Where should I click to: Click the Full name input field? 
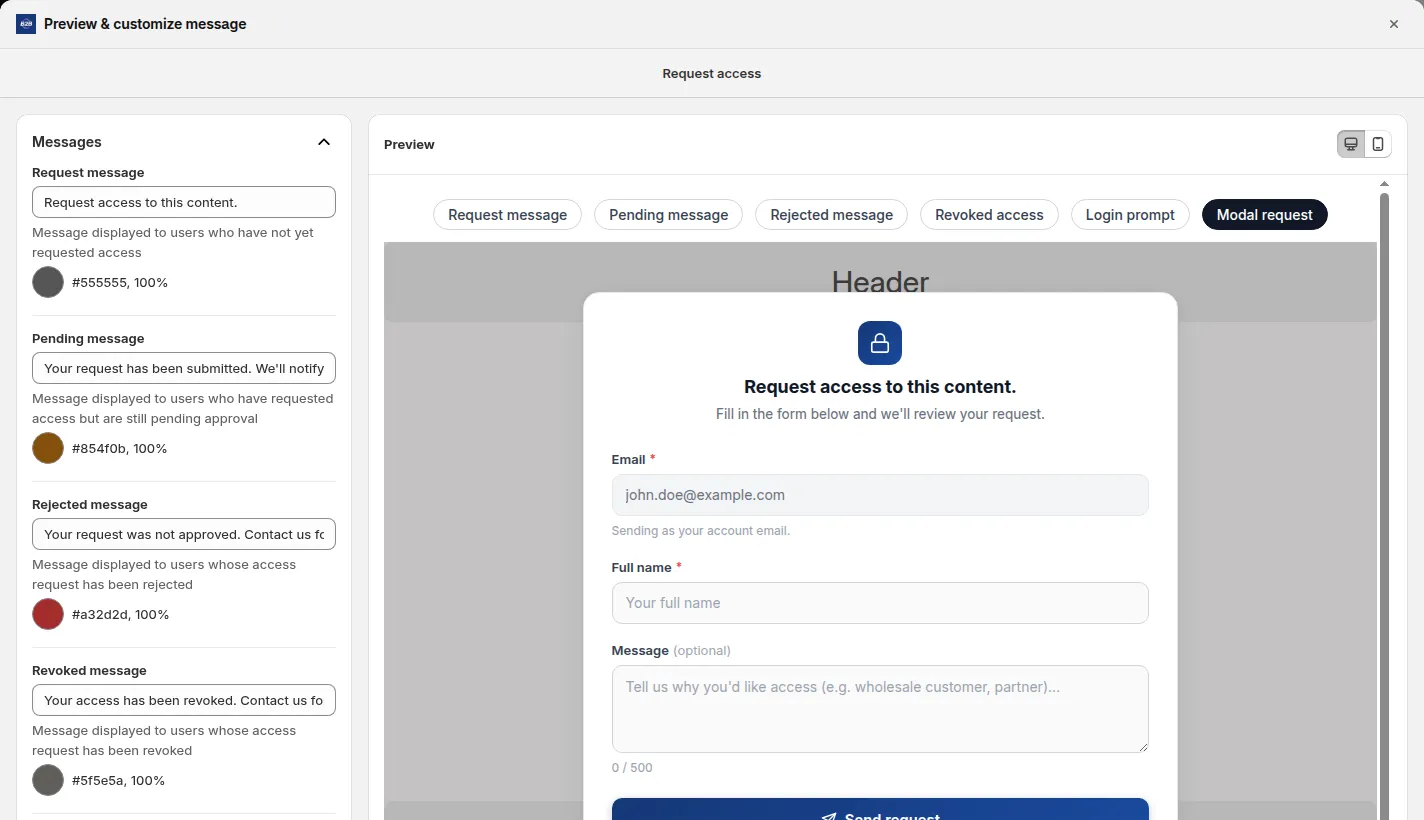[x=880, y=603]
